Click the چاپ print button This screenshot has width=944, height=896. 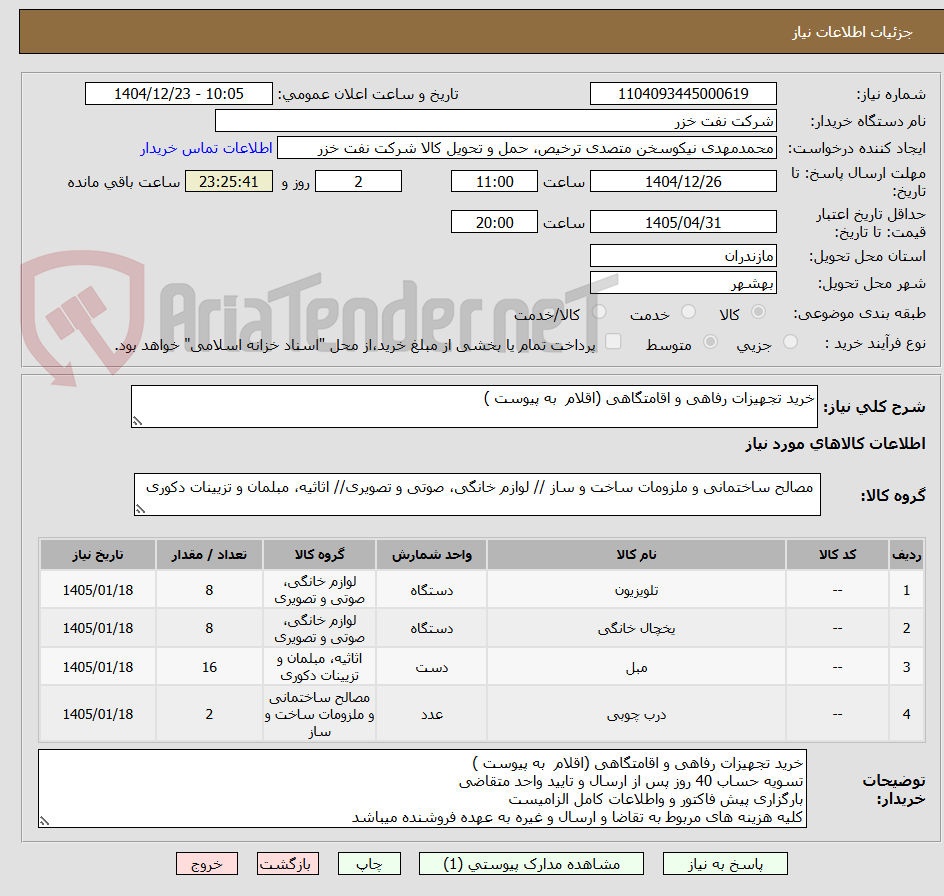click(369, 863)
